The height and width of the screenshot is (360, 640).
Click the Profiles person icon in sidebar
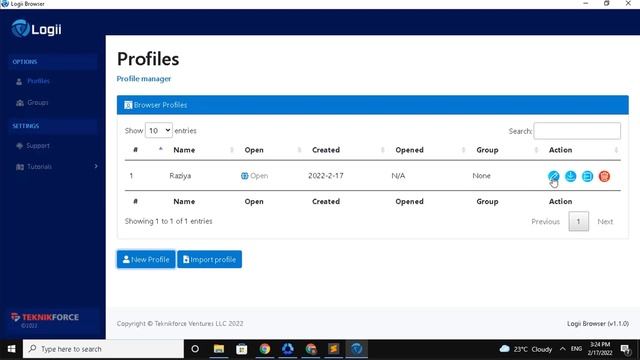click(19, 81)
